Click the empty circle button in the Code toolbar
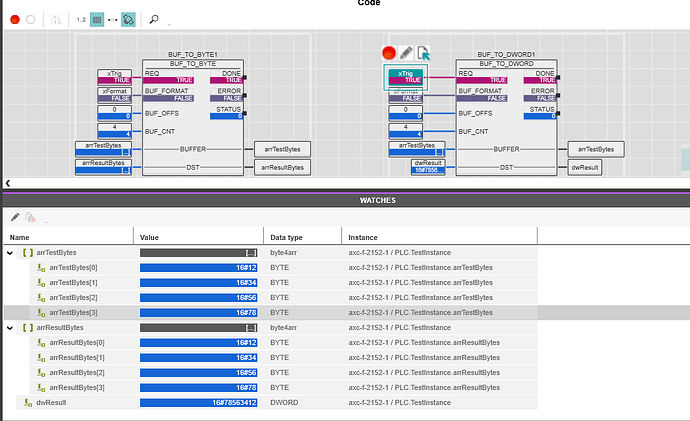This screenshot has height=421, width=690. tap(31, 19)
